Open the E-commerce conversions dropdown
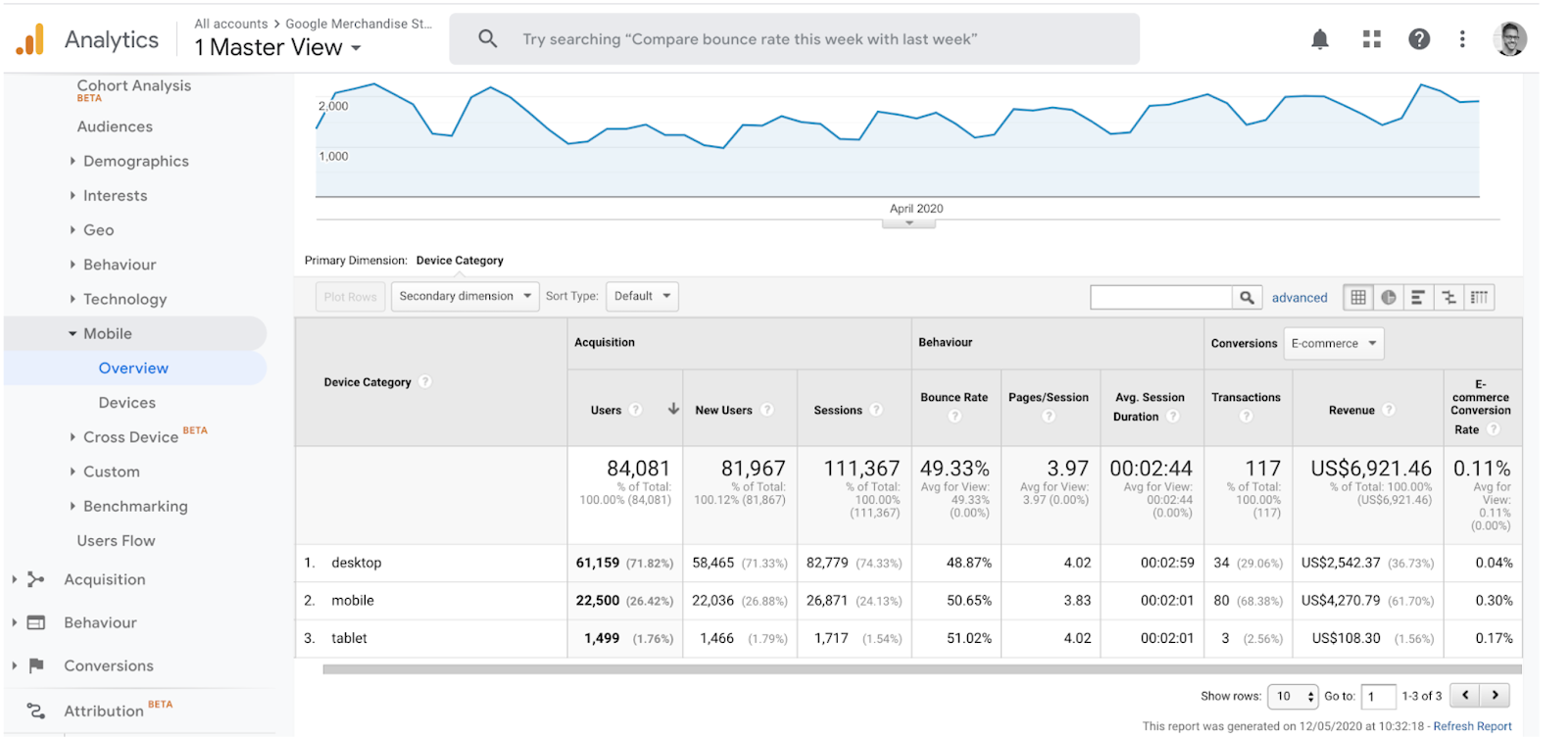 pos(1334,343)
